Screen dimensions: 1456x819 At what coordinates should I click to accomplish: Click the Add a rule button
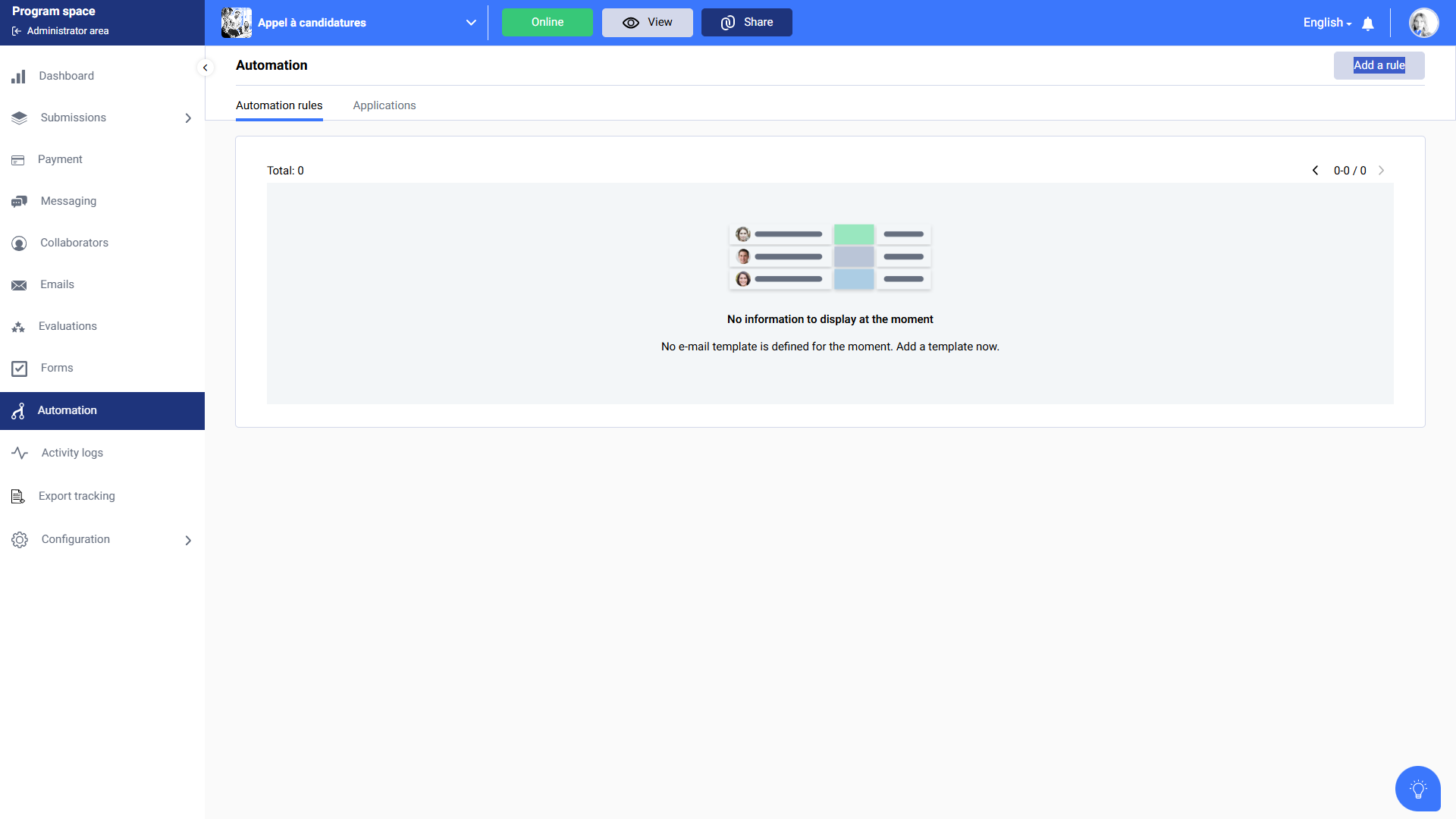coord(1379,65)
